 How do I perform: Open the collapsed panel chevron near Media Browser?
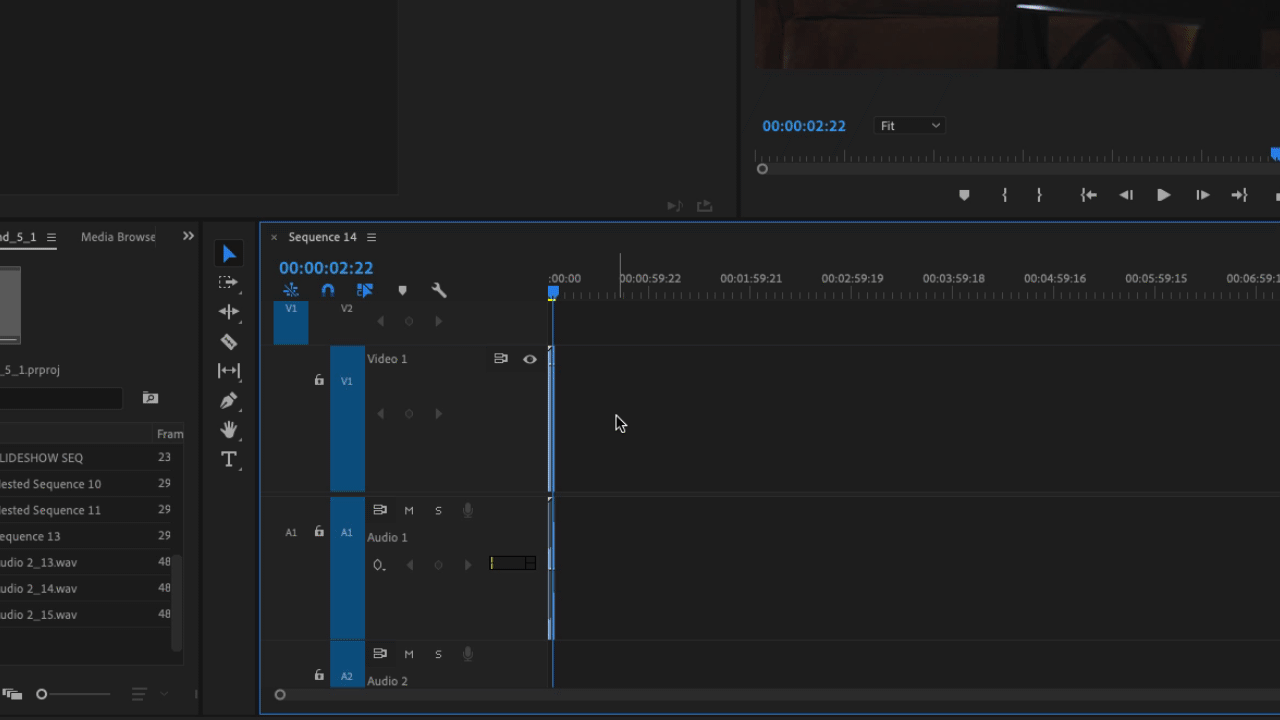(x=187, y=236)
